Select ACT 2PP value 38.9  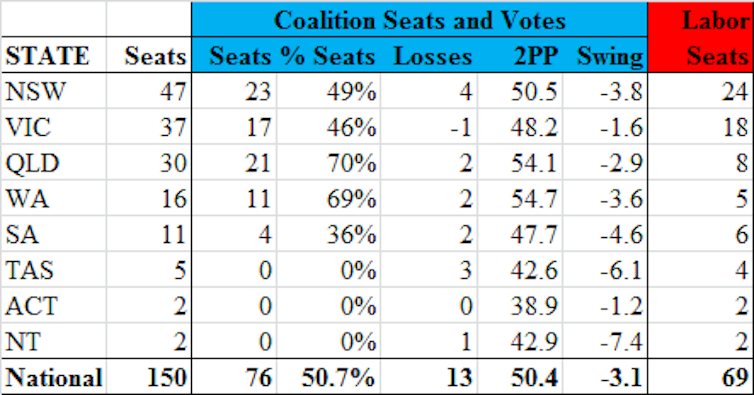534,306
